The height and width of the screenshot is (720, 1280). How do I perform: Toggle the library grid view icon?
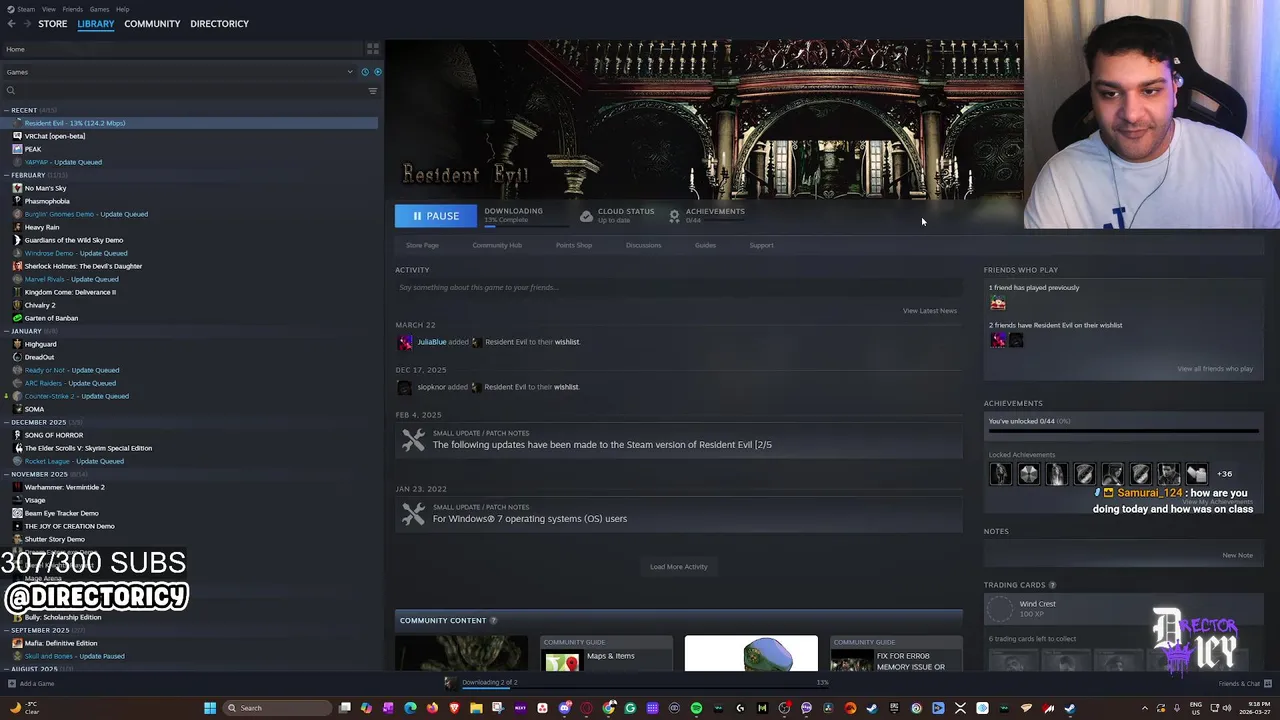click(x=372, y=48)
